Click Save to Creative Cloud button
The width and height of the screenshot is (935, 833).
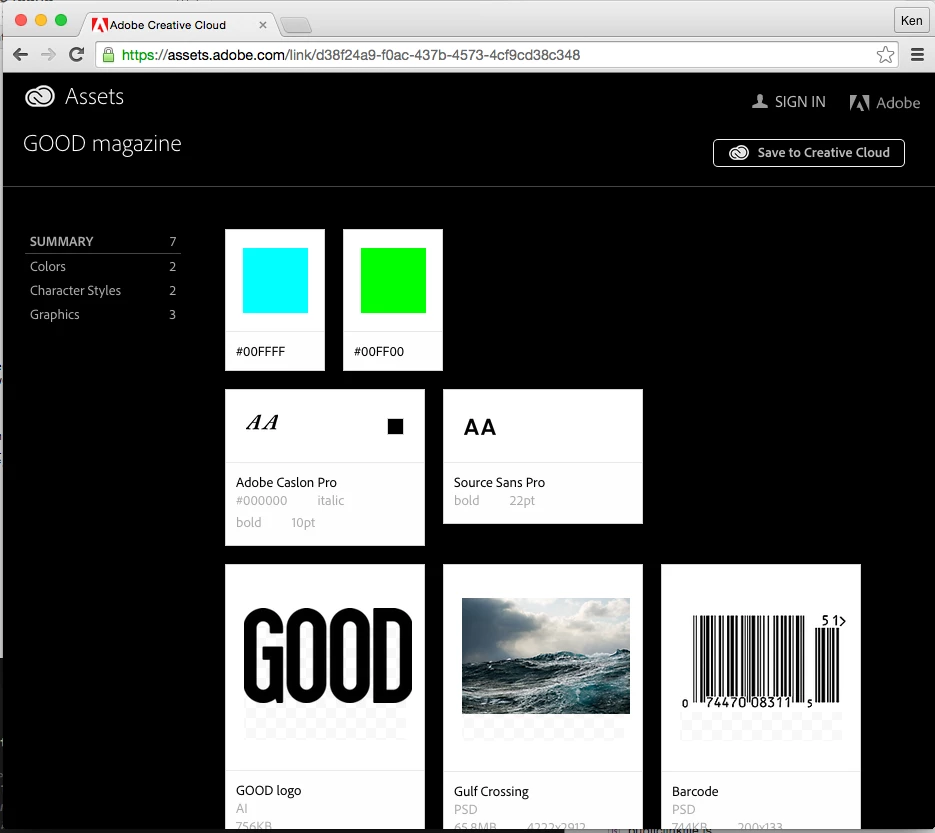[809, 153]
